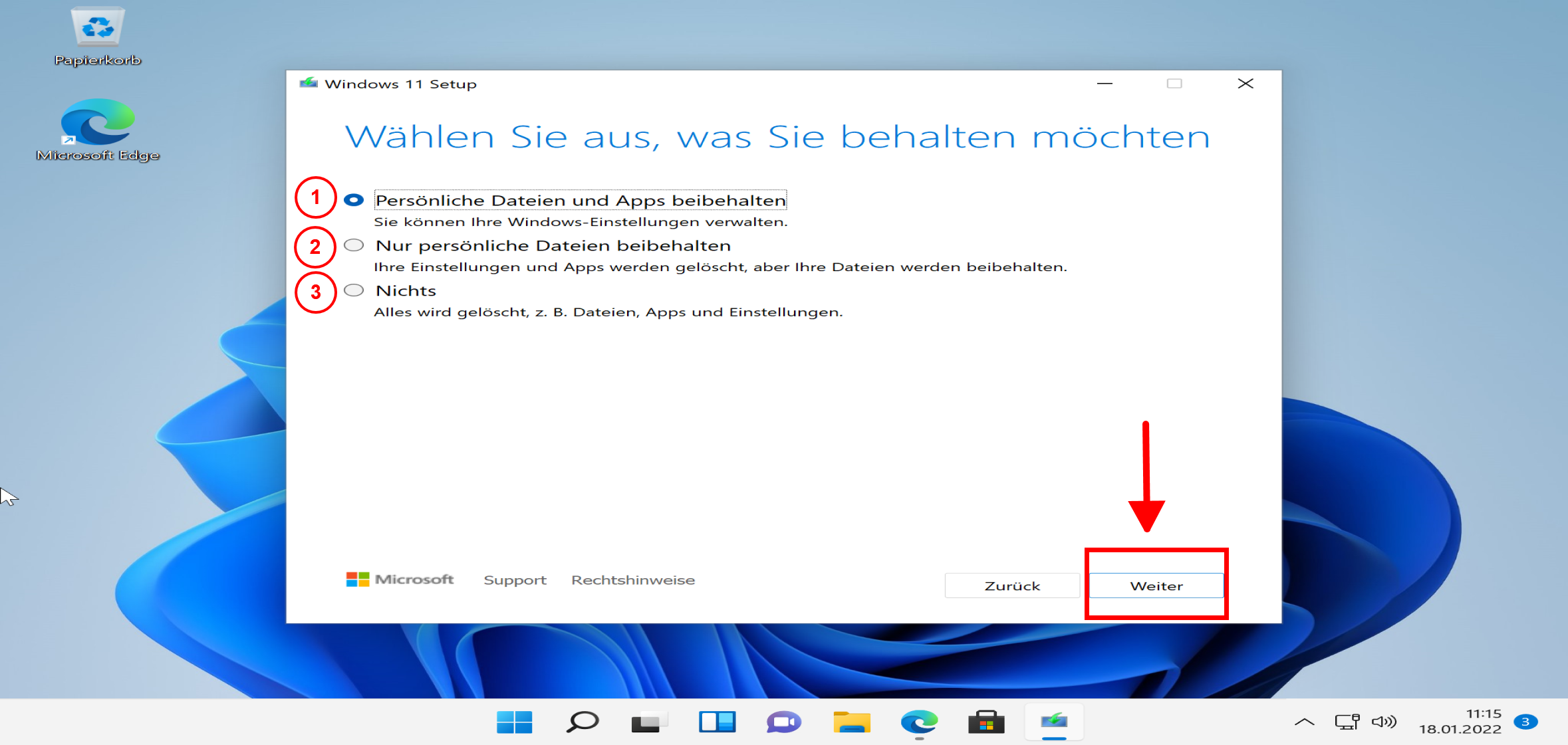The image size is (1568, 745).
Task: Open the Start menu from the taskbar
Action: pos(513,722)
